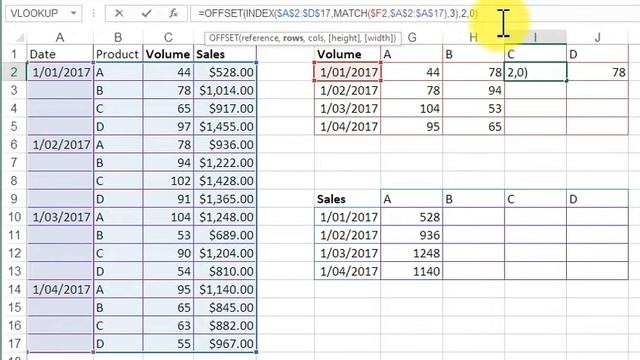Select cell with volume 102
The image size is (640, 360).
[x=168, y=181]
